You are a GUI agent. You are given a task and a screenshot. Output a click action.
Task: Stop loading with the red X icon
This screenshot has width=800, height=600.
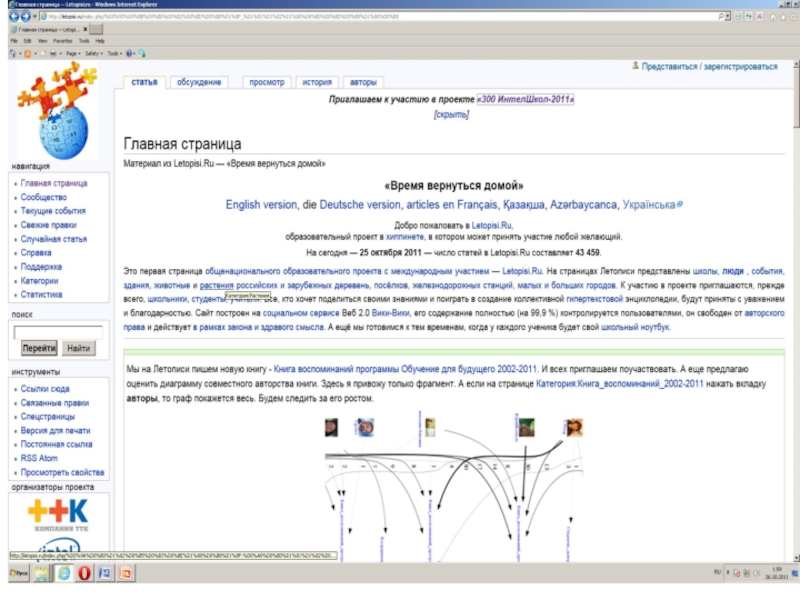point(759,16)
